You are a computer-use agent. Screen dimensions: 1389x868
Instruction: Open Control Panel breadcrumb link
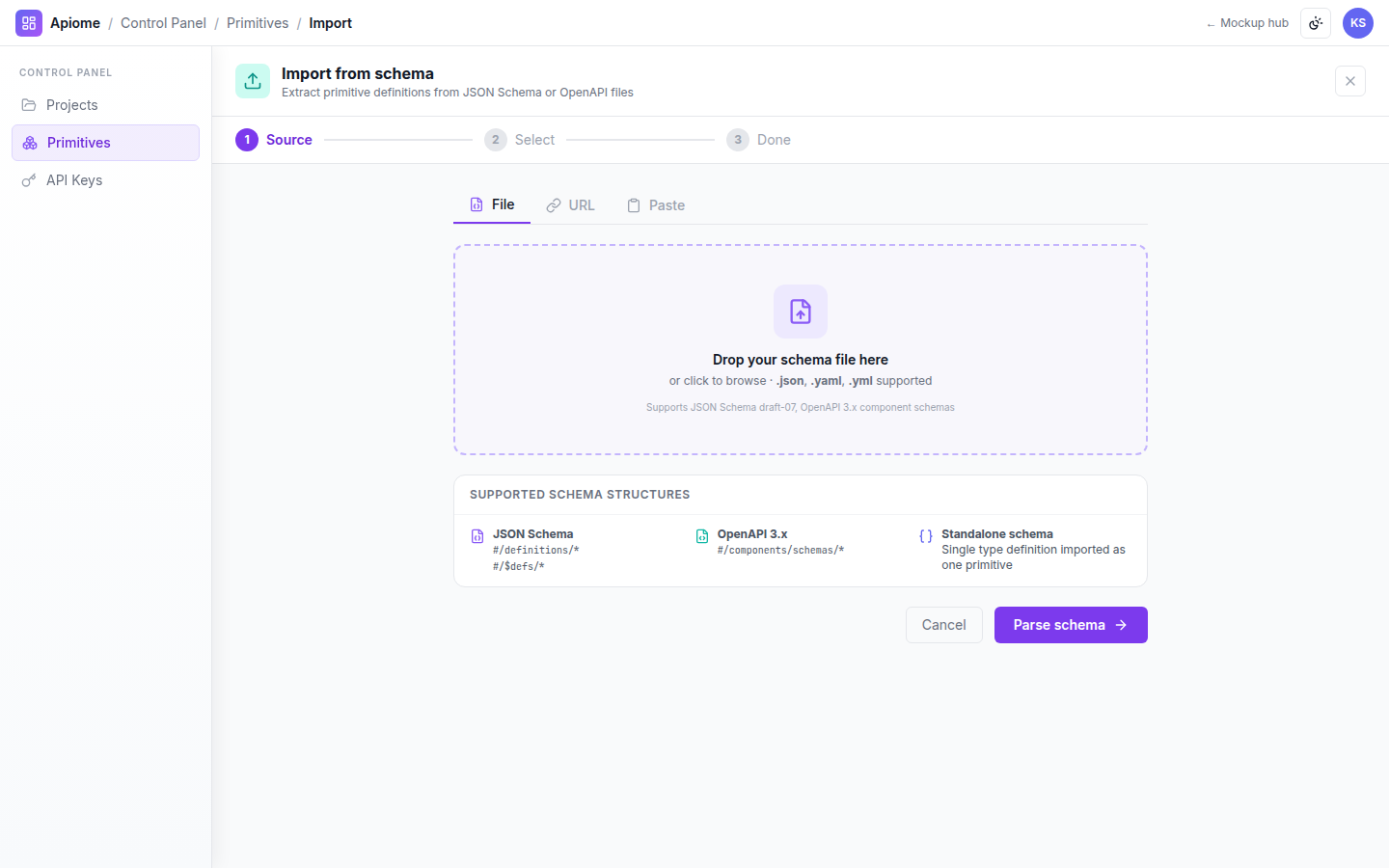[x=163, y=23]
